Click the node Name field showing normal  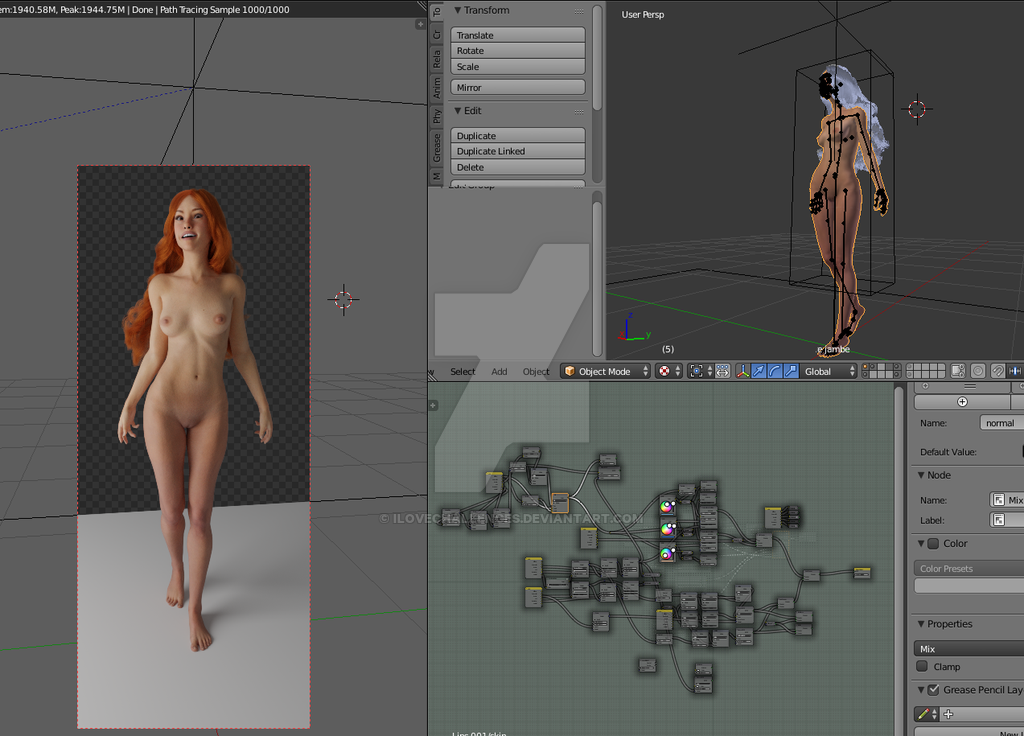(1000, 423)
